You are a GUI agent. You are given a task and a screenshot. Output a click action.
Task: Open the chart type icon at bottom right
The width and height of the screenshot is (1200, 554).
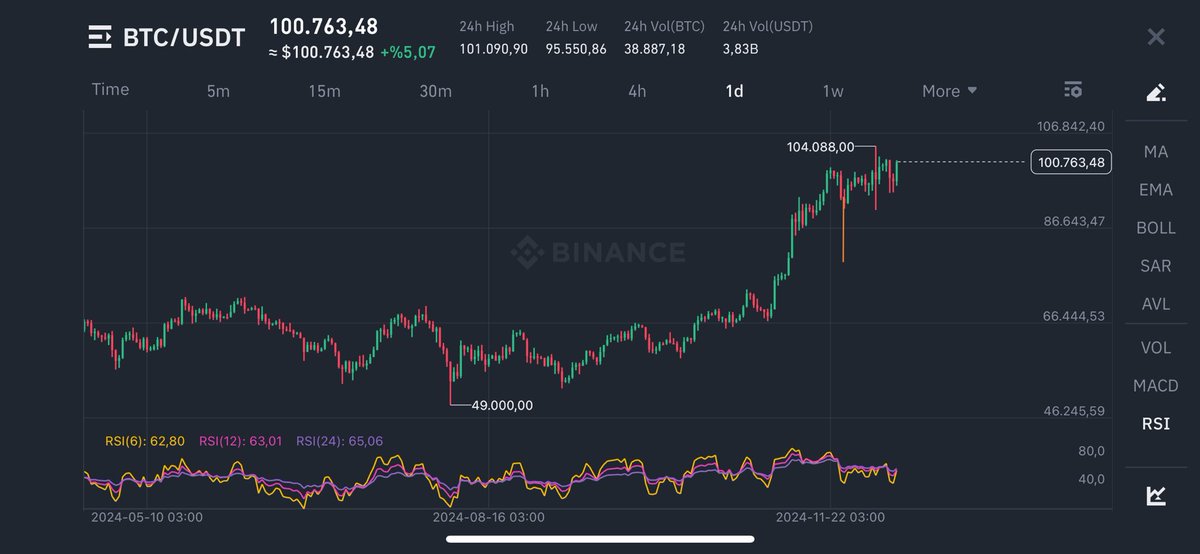click(1155, 495)
